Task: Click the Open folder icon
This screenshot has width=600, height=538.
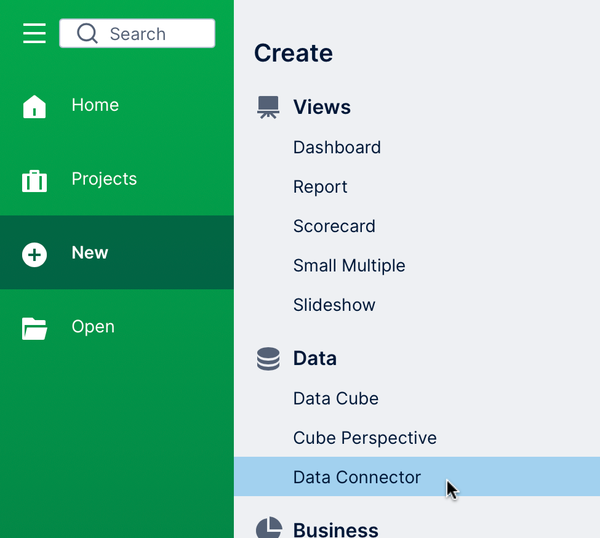Action: click(34, 328)
